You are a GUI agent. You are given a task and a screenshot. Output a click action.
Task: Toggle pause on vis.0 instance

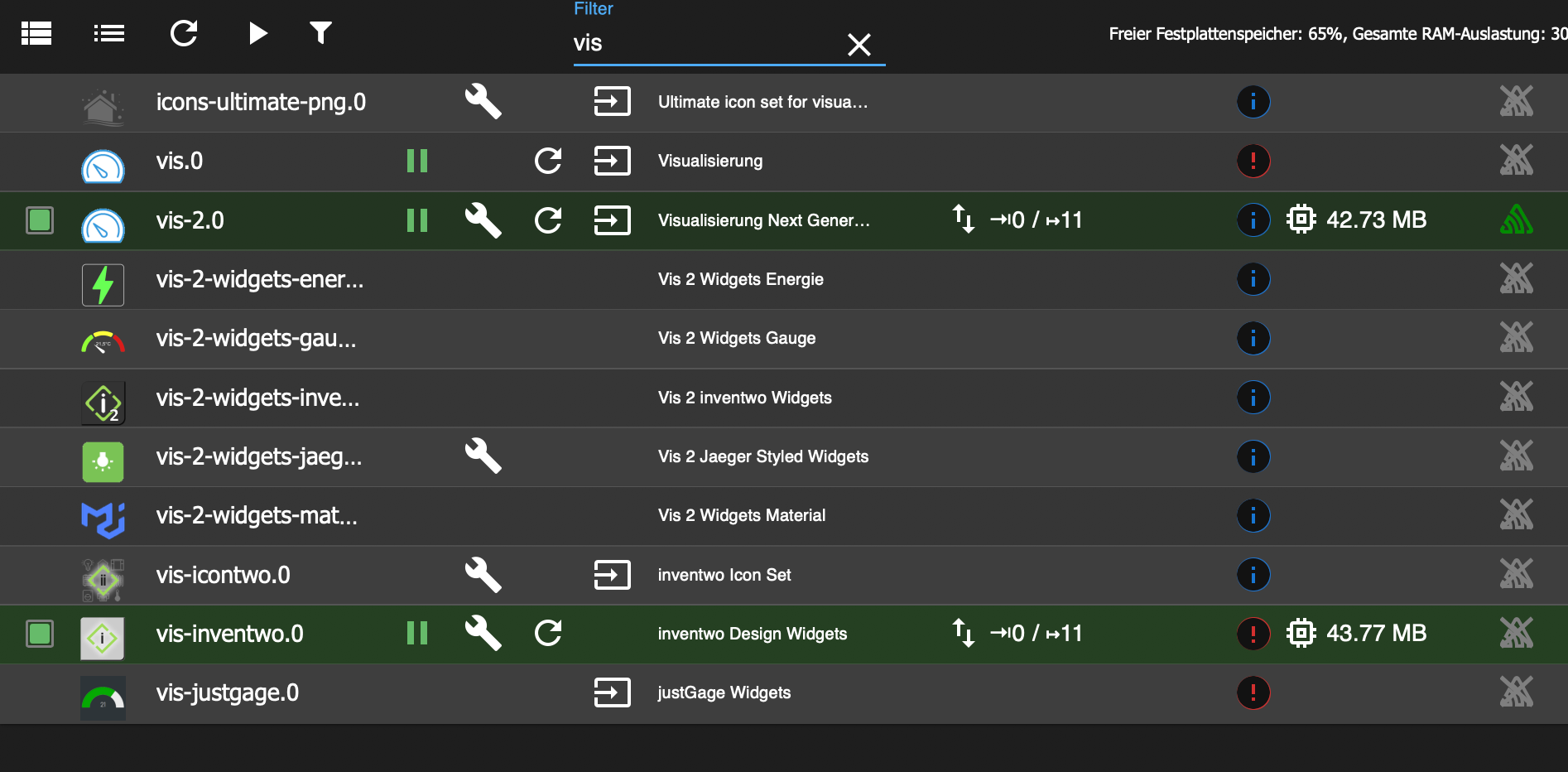(417, 161)
